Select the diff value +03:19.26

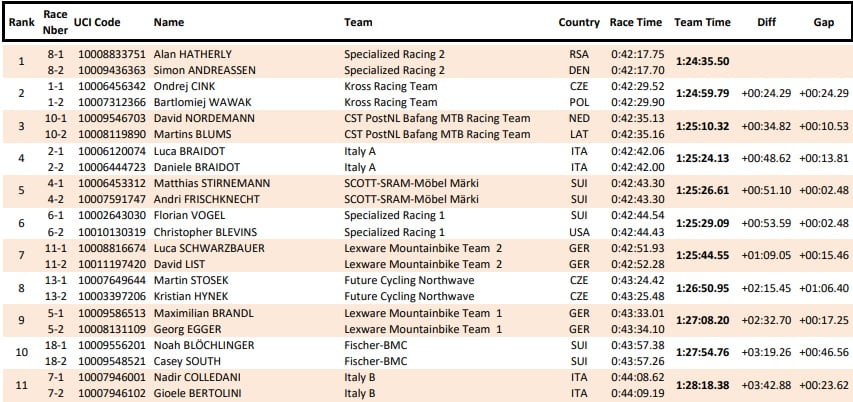pyautogui.click(x=766, y=353)
